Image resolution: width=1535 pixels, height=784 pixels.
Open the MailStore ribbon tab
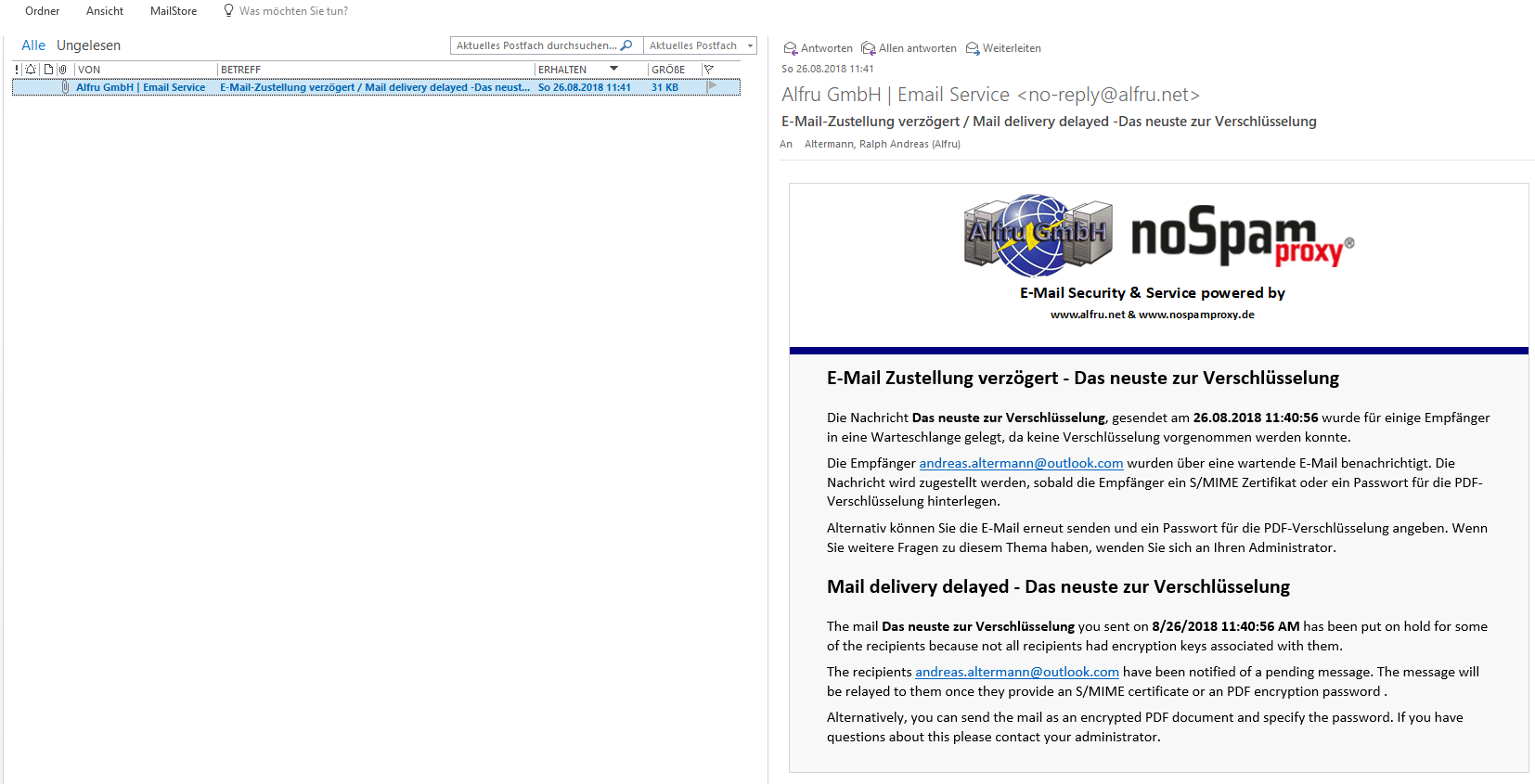pyautogui.click(x=174, y=11)
